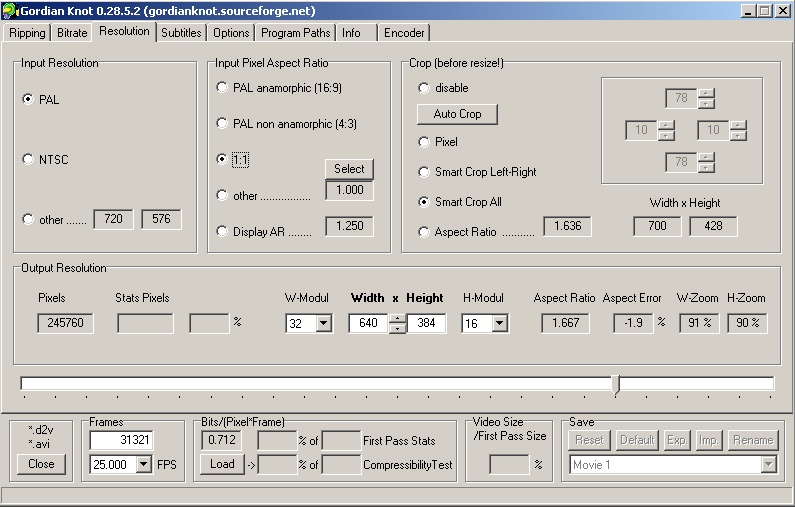
Task: Click the cropped width value 700
Action: [x=657, y=226]
